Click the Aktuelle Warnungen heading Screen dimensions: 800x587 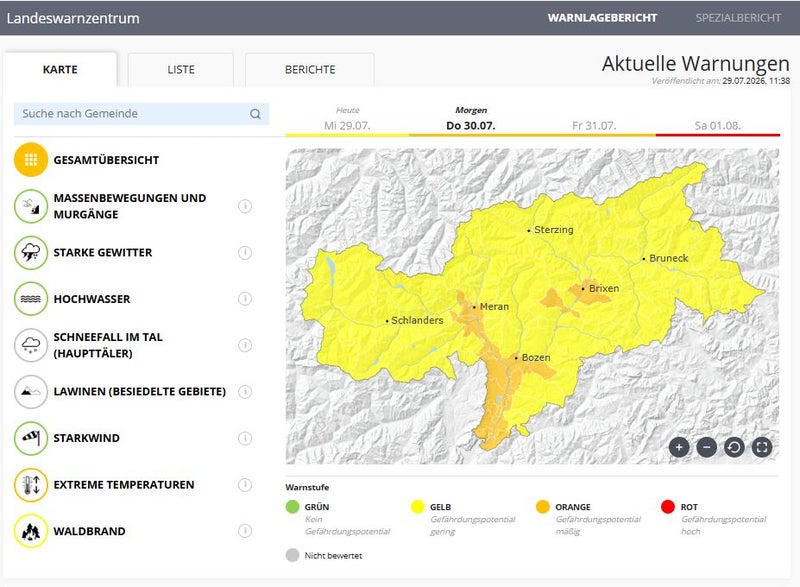(695, 64)
